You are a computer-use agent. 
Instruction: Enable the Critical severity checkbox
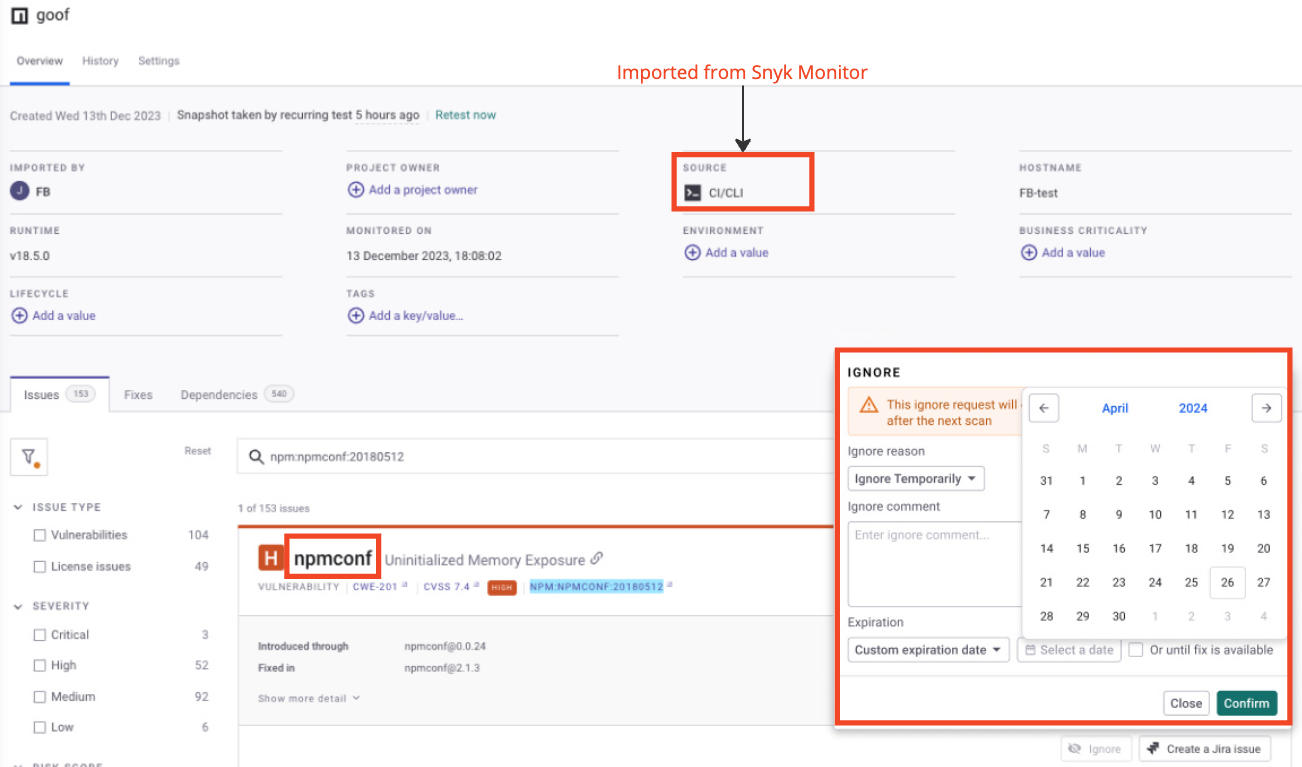pyautogui.click(x=39, y=634)
